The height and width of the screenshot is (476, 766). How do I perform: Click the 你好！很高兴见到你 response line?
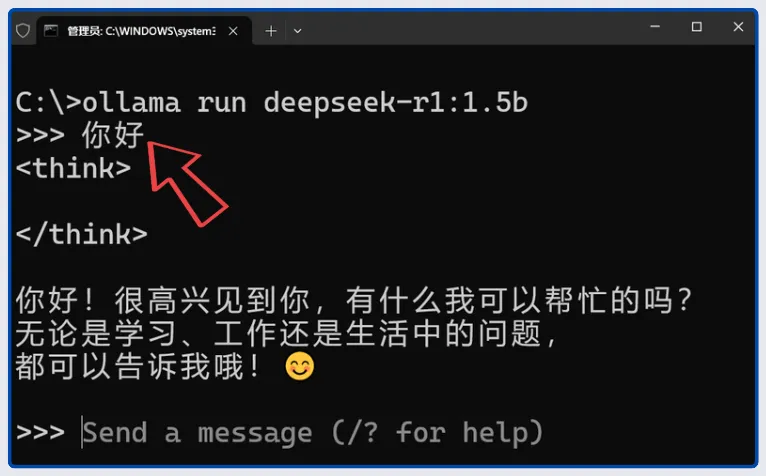click(x=354, y=300)
